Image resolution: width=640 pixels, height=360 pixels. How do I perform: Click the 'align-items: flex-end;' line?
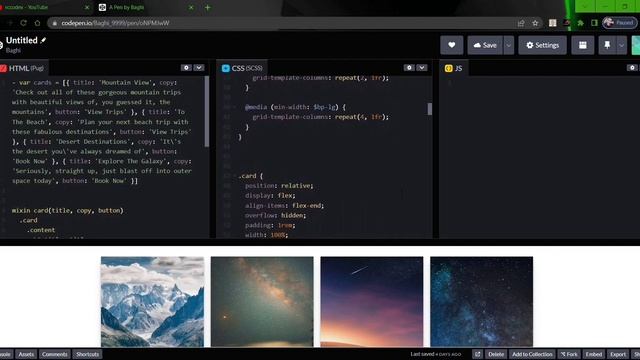[x=284, y=205]
